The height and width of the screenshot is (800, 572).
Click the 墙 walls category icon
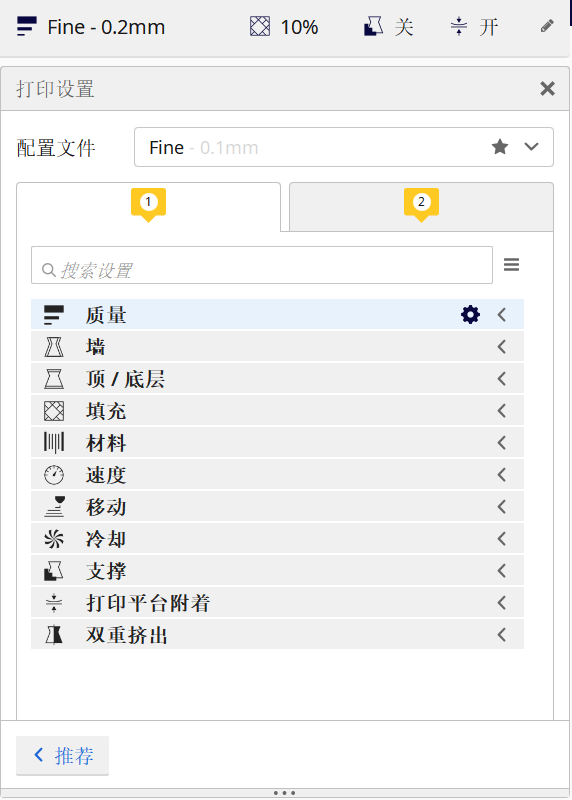point(54,347)
